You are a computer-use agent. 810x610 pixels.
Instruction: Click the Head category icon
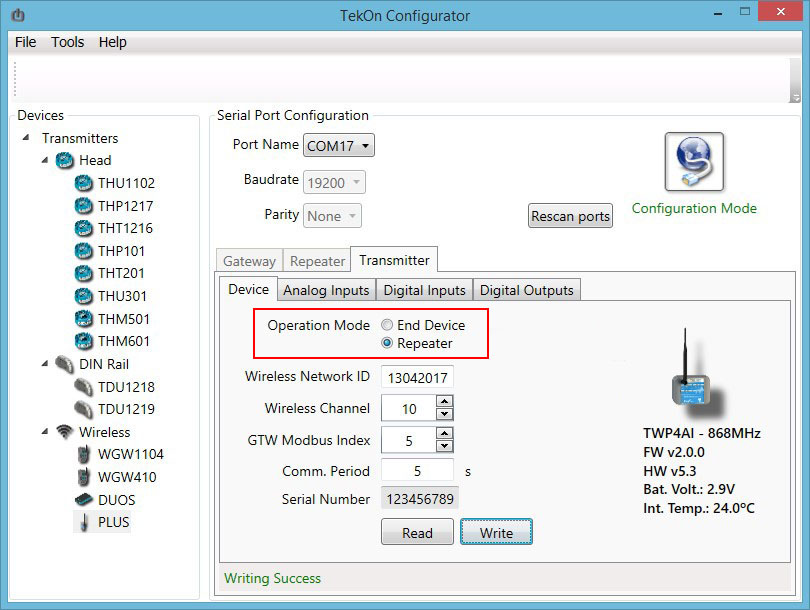tap(65, 160)
